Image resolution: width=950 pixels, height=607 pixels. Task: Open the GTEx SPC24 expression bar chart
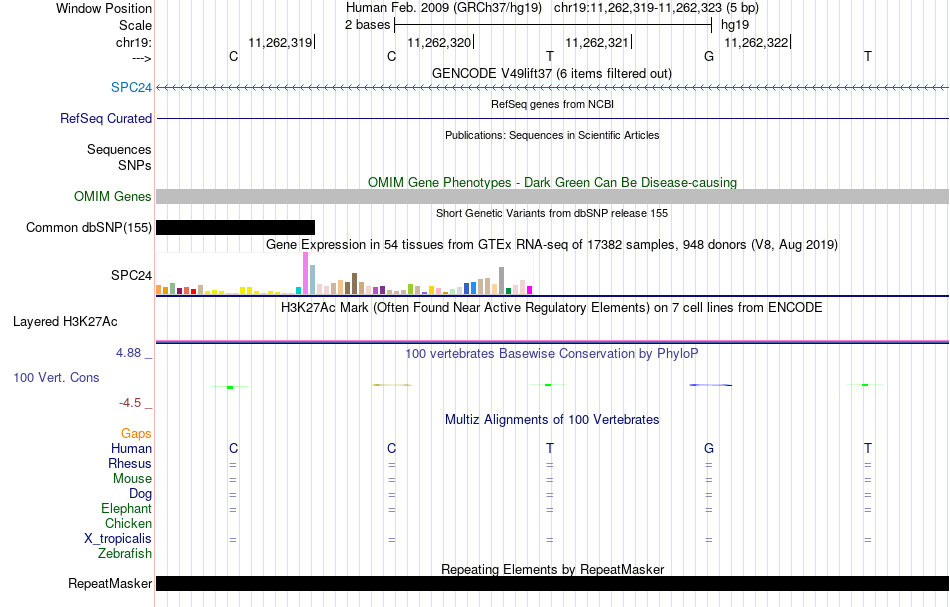pos(344,274)
